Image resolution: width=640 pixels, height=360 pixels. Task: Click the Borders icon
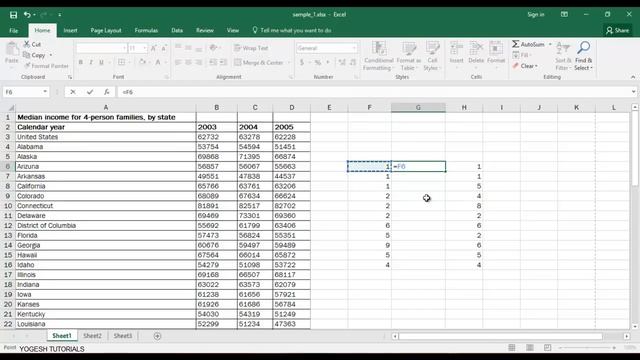[121, 62]
